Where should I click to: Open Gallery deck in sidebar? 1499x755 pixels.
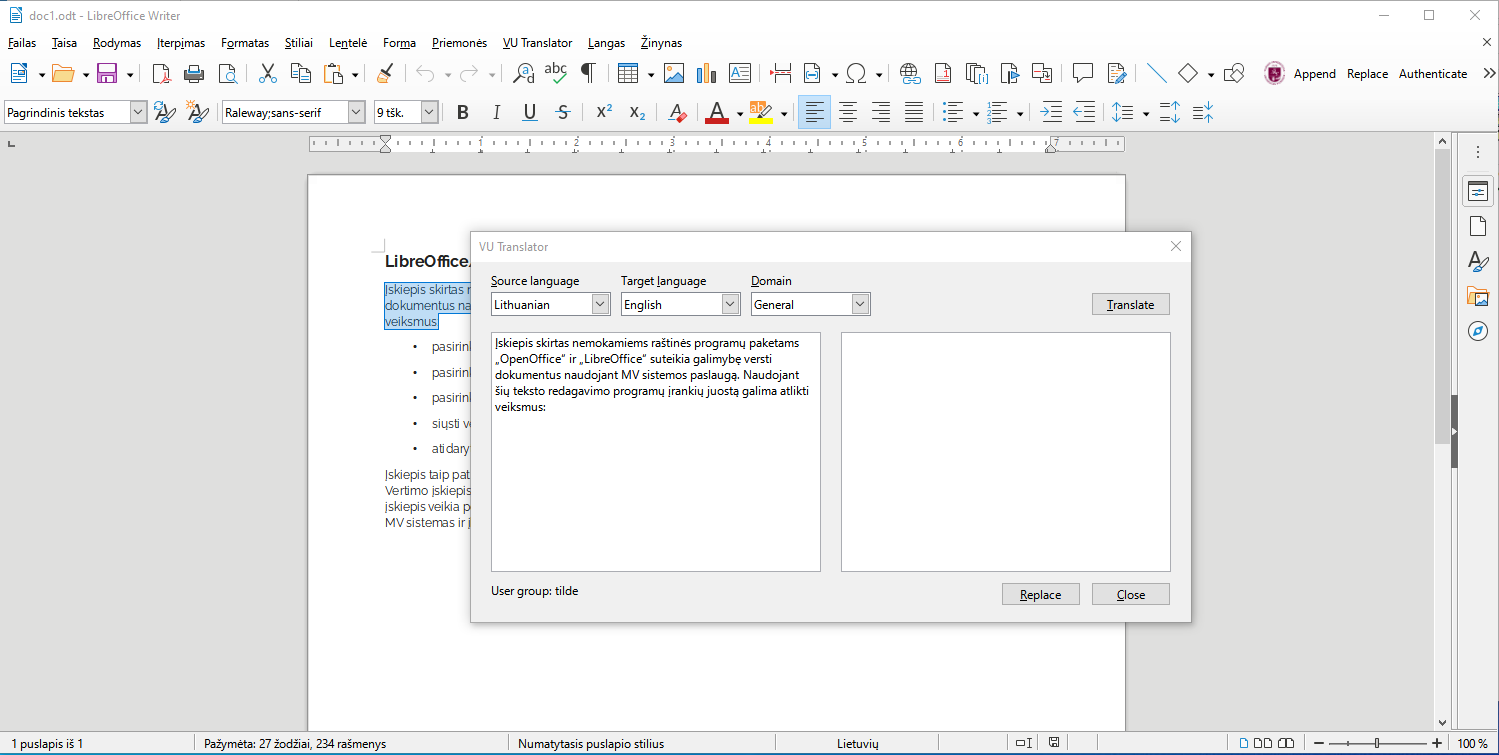pyautogui.click(x=1478, y=296)
